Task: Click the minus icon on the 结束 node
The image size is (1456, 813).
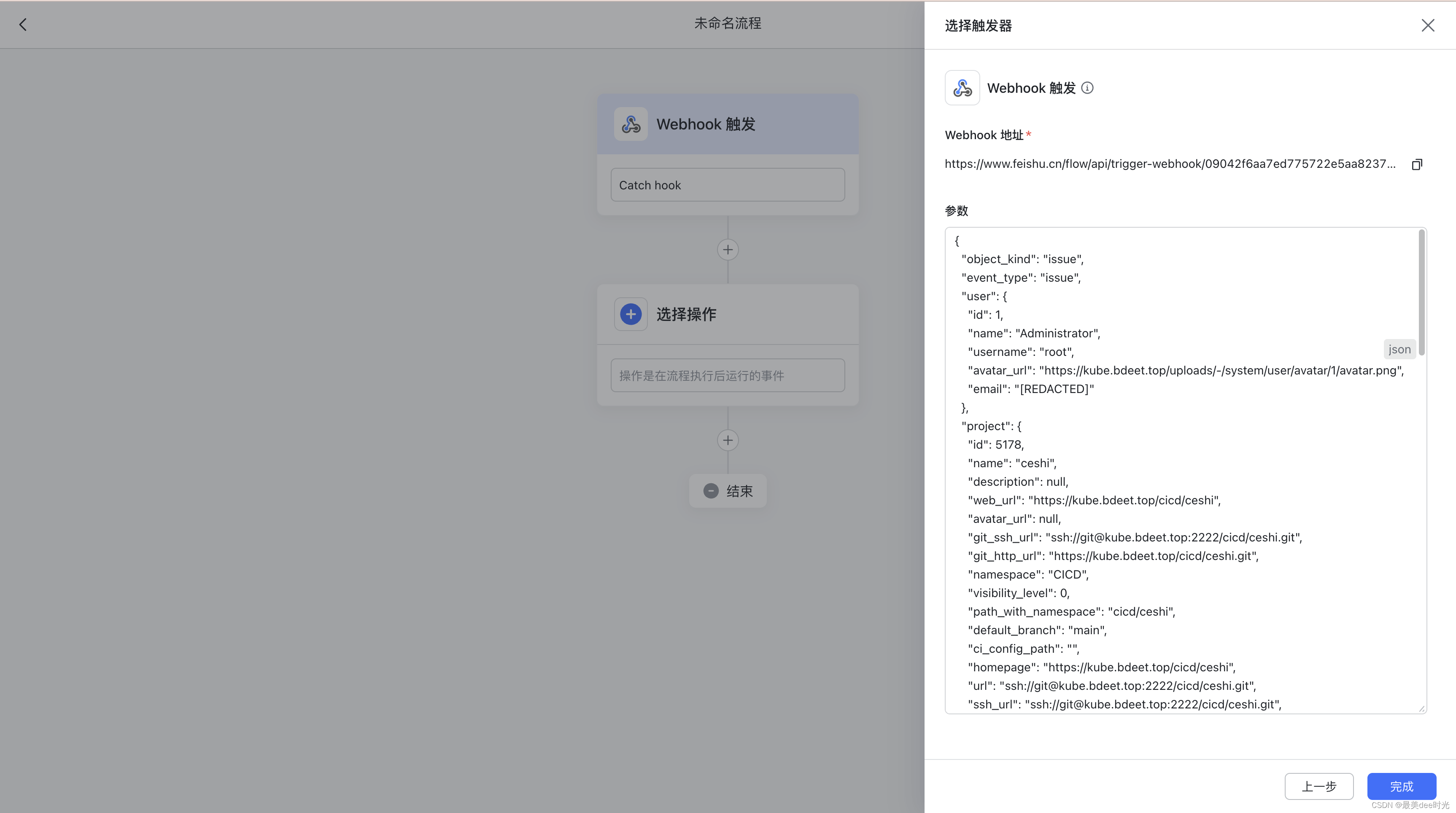Action: pos(711,490)
